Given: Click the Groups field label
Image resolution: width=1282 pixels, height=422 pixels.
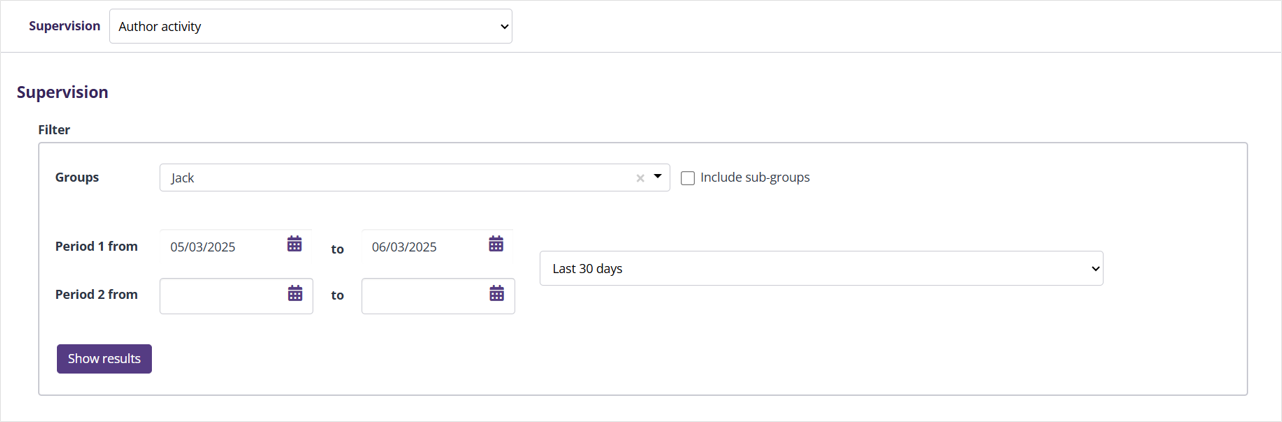Looking at the screenshot, I should coord(77,177).
